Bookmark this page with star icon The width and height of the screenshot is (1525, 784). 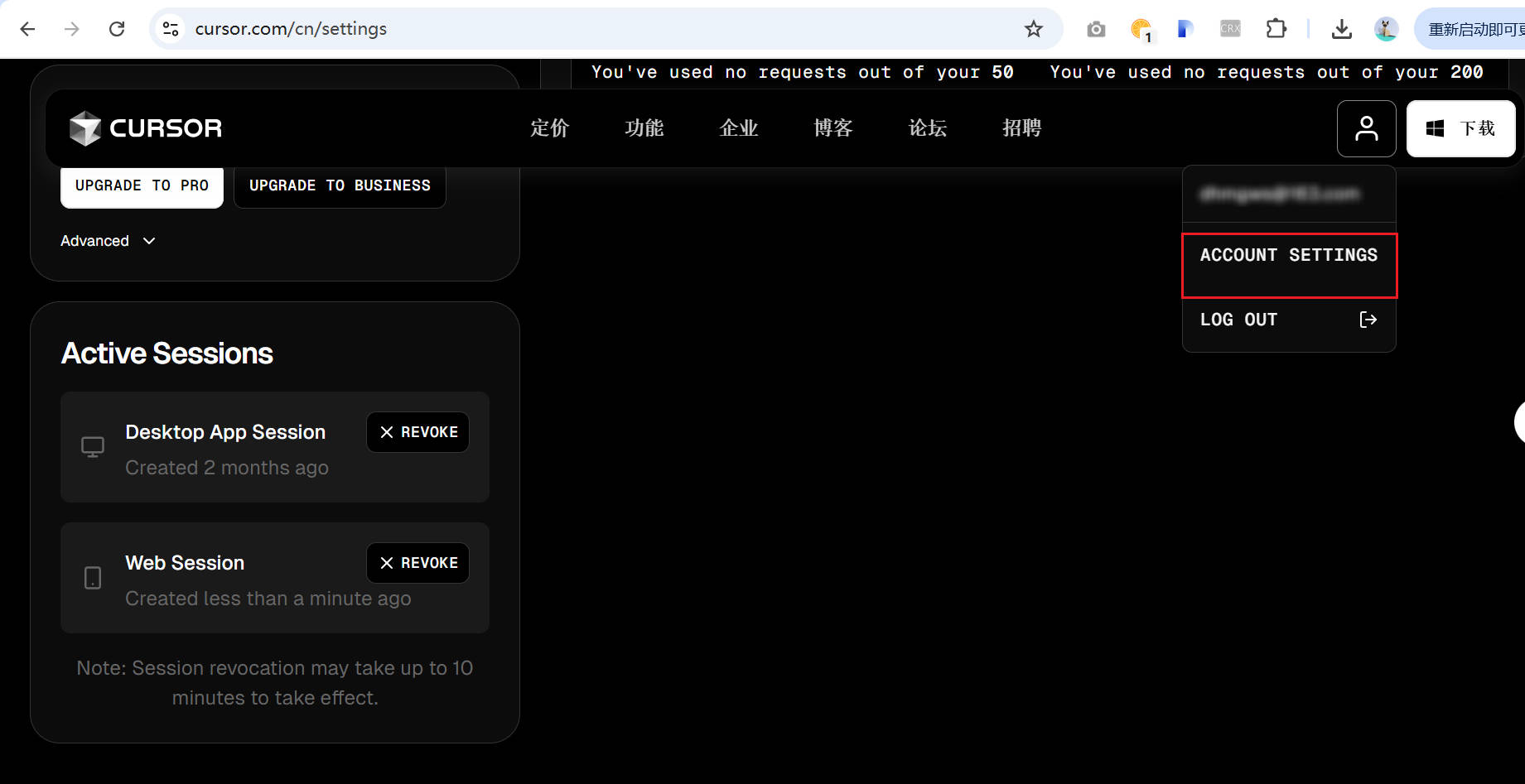click(1033, 29)
